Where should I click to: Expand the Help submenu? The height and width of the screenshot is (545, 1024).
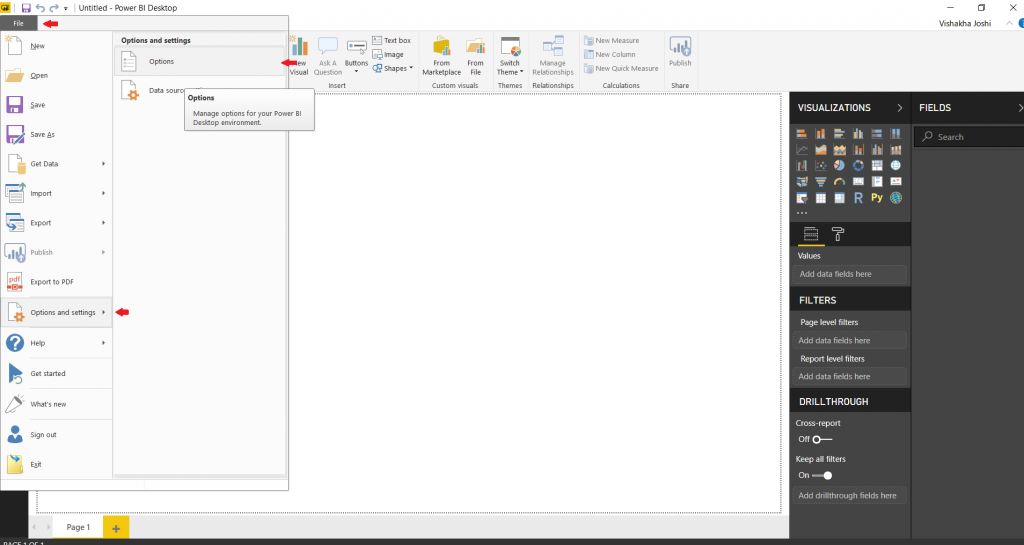pyautogui.click(x=103, y=343)
